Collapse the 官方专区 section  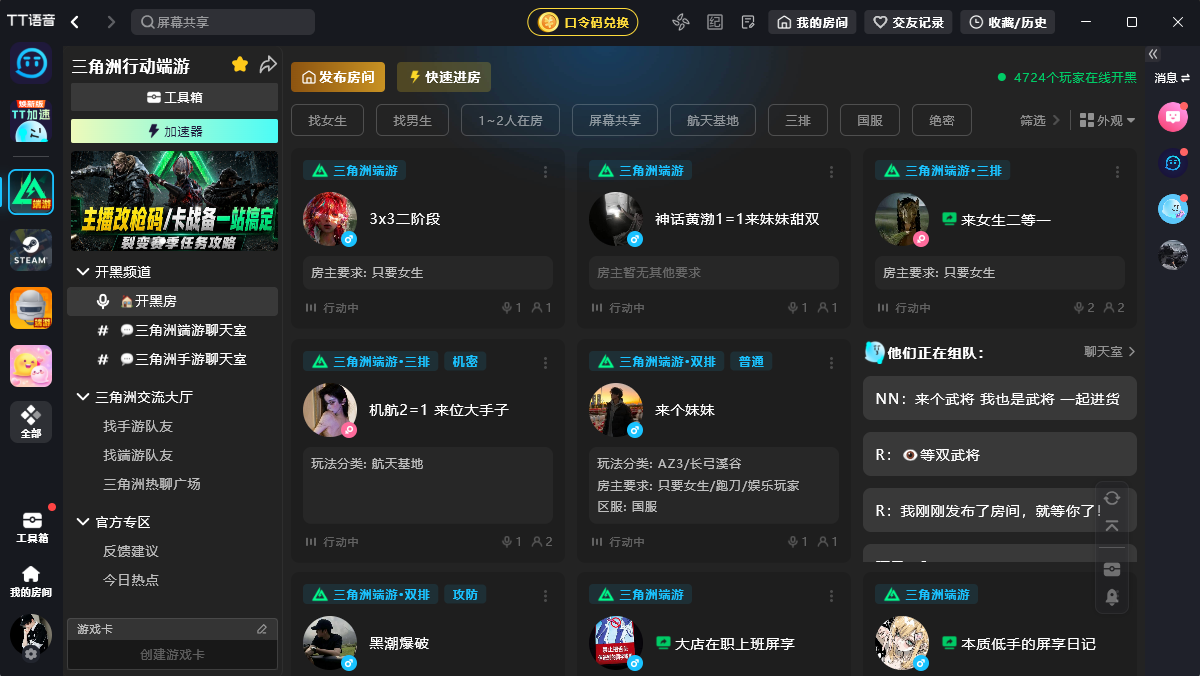83,522
